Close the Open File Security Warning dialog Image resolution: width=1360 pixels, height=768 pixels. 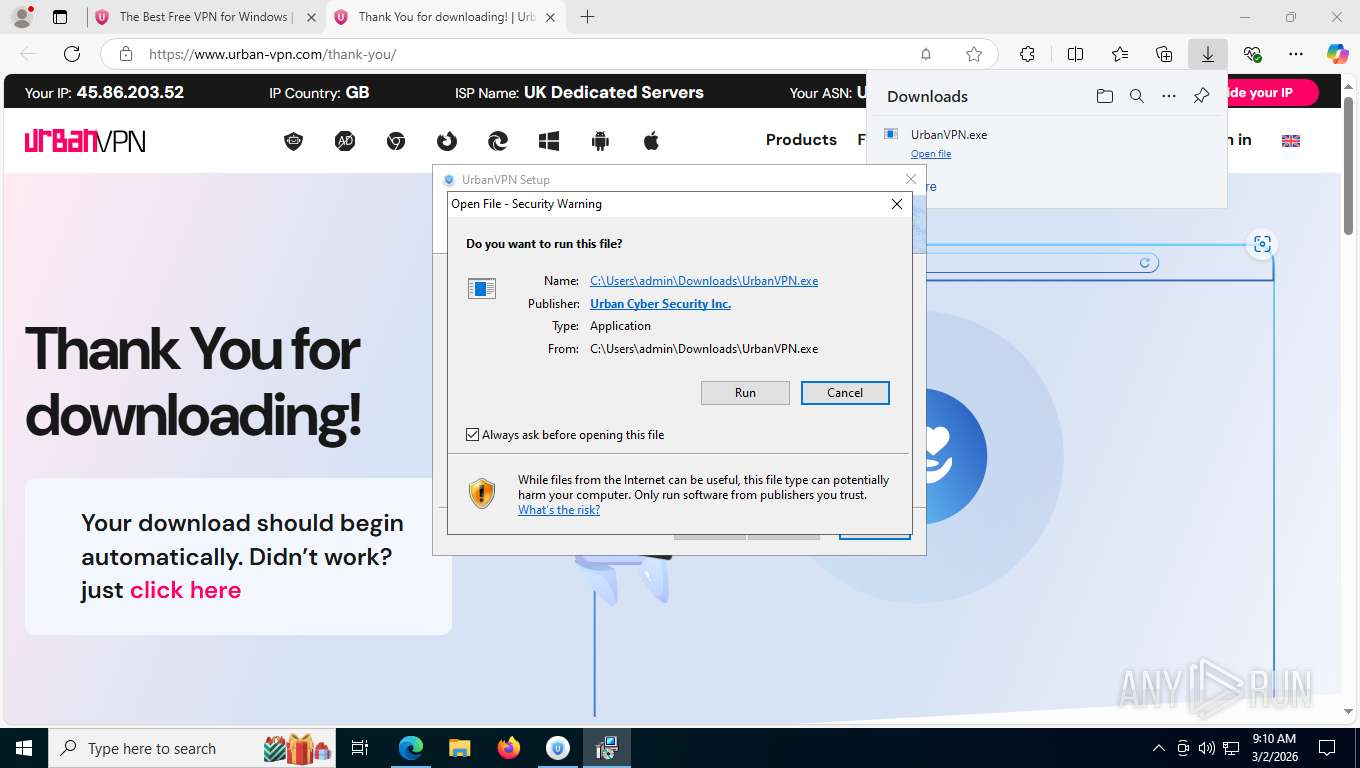pos(897,204)
